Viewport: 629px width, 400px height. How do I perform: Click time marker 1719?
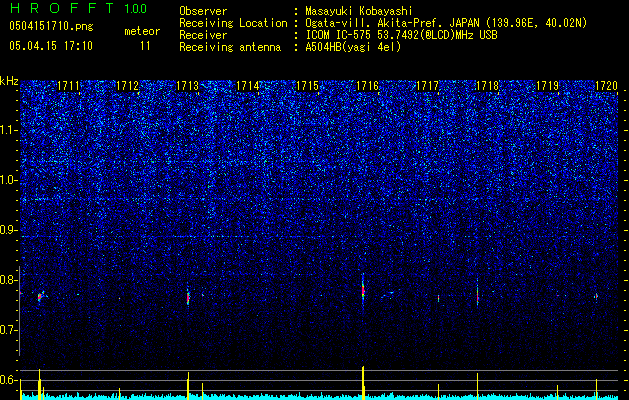point(548,86)
